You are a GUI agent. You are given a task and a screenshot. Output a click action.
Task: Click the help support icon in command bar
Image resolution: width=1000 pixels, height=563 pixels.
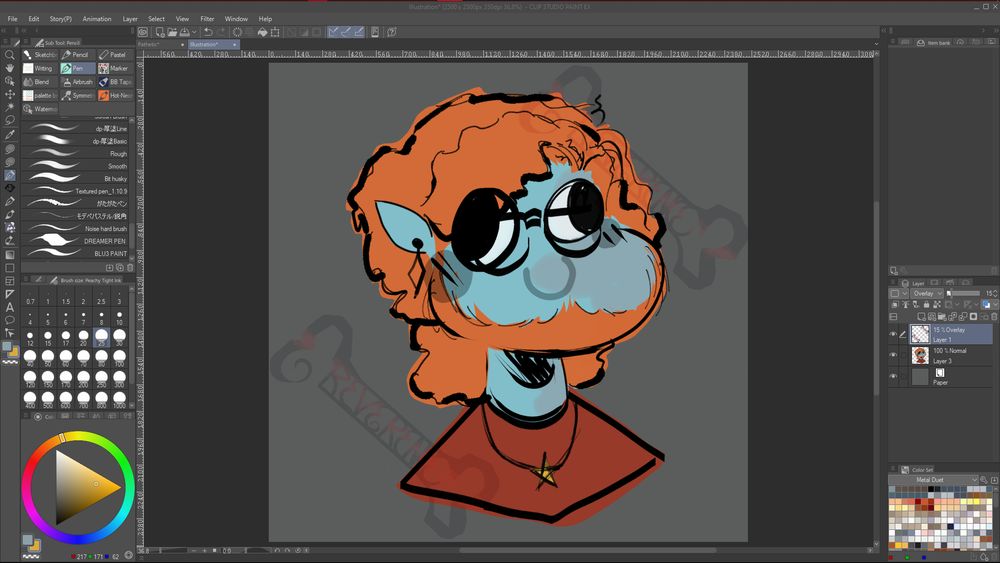pos(392,32)
